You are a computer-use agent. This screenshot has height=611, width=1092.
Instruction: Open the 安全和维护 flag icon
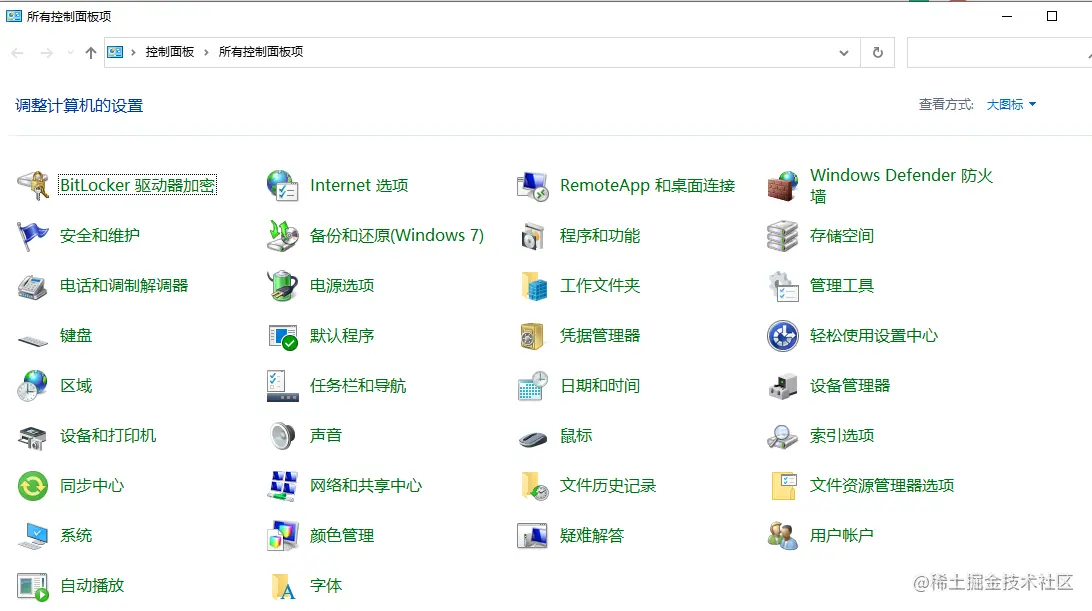[33, 235]
